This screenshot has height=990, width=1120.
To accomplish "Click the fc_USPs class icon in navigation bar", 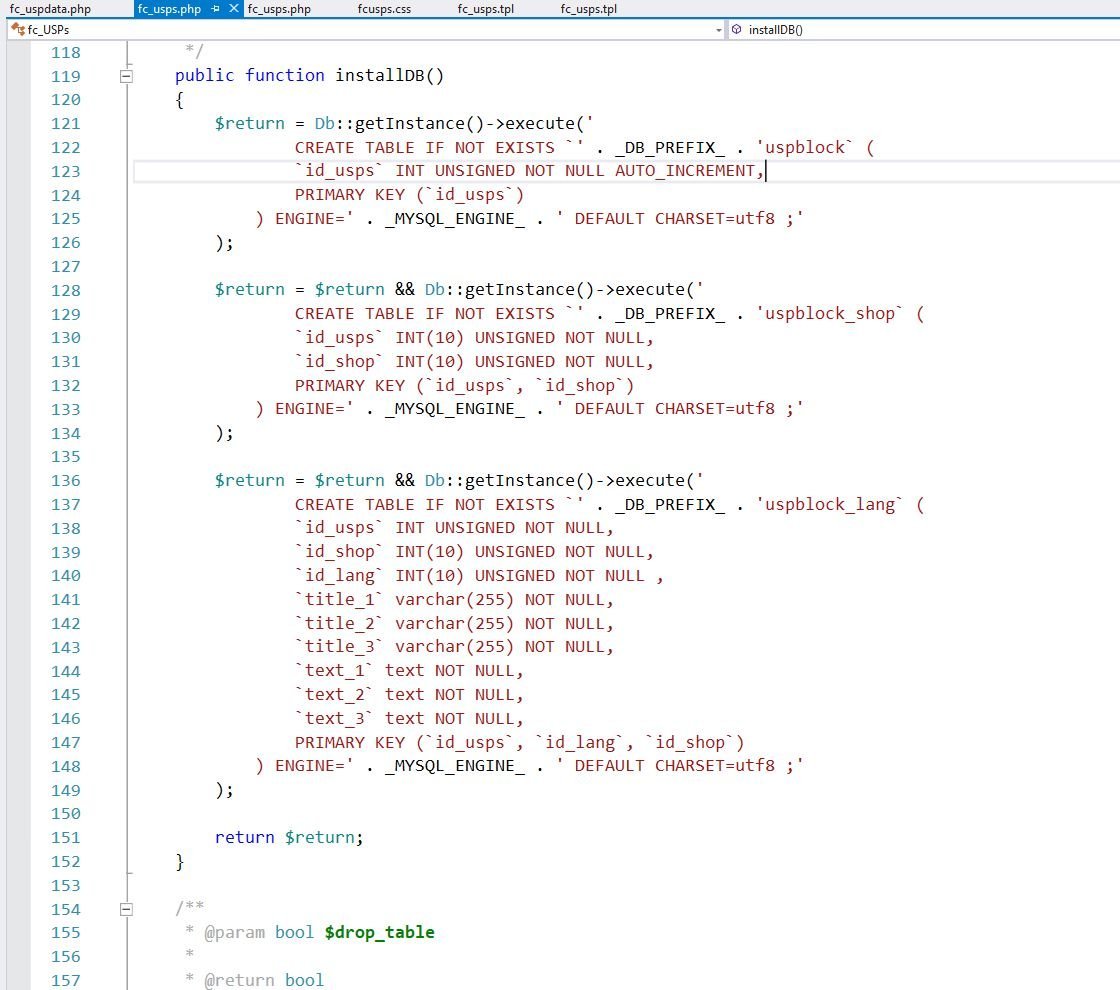I will [x=18, y=29].
